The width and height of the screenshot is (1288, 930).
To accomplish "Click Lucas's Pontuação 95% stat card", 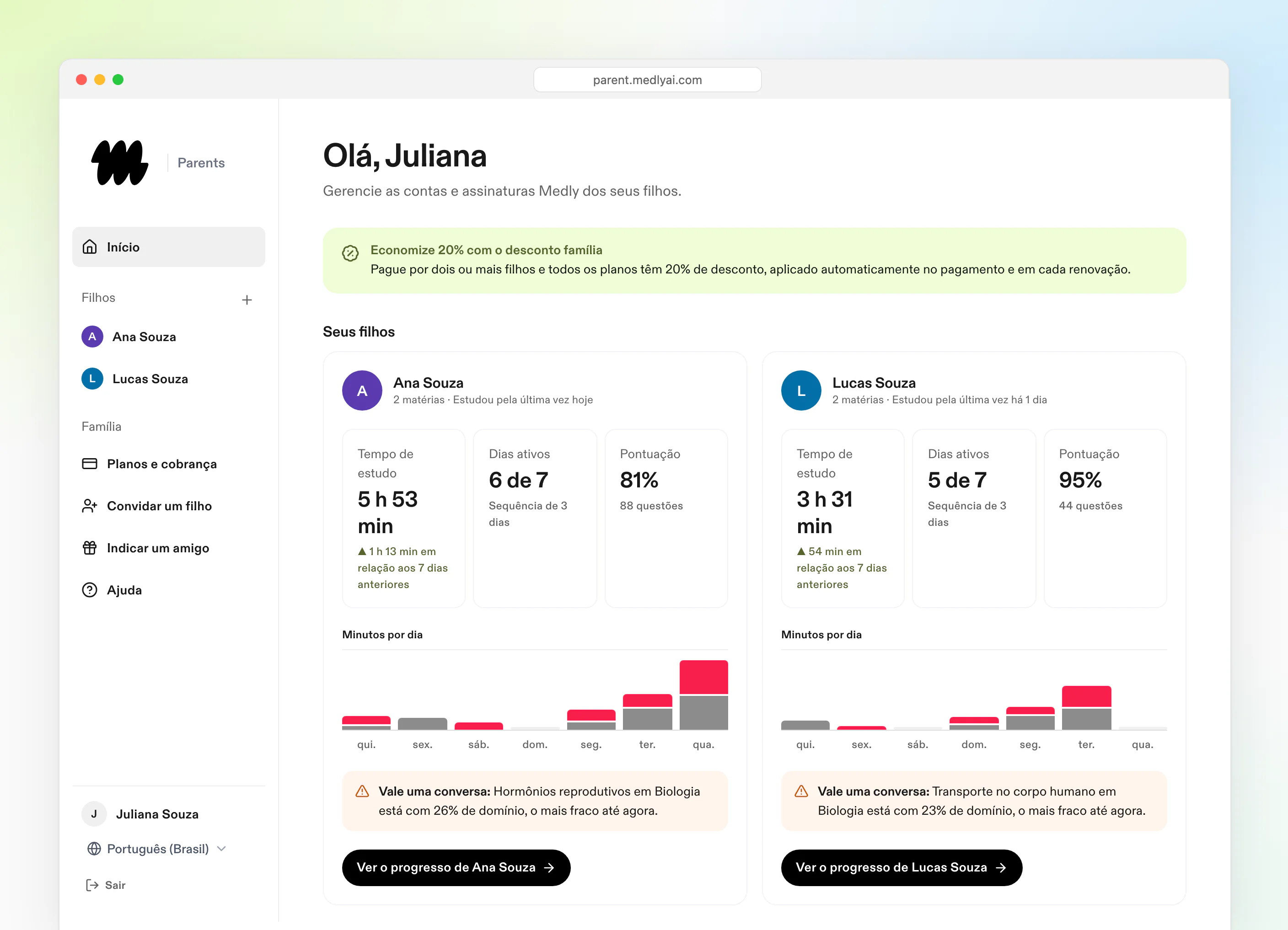I will coord(1105,518).
